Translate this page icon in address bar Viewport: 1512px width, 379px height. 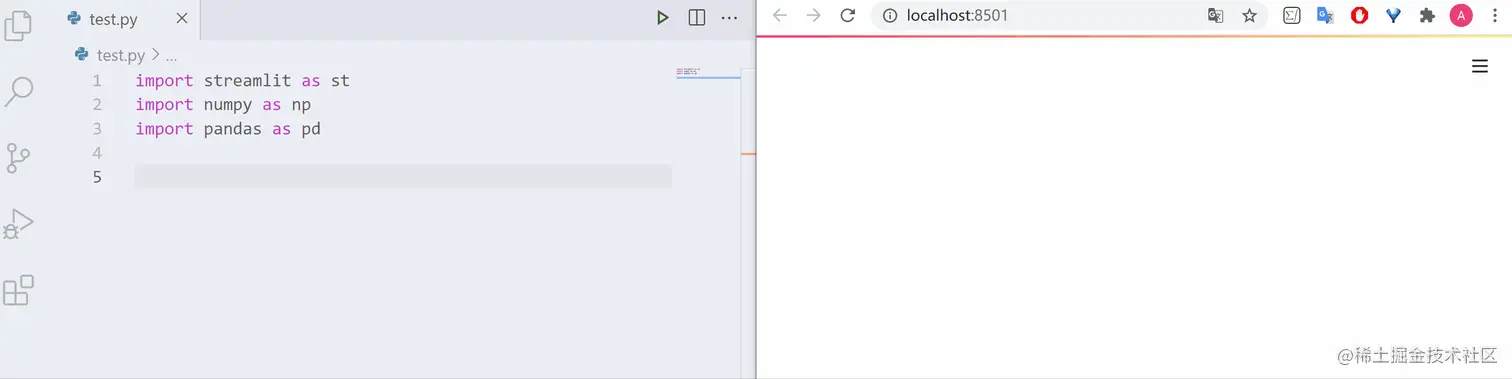[x=1216, y=15]
